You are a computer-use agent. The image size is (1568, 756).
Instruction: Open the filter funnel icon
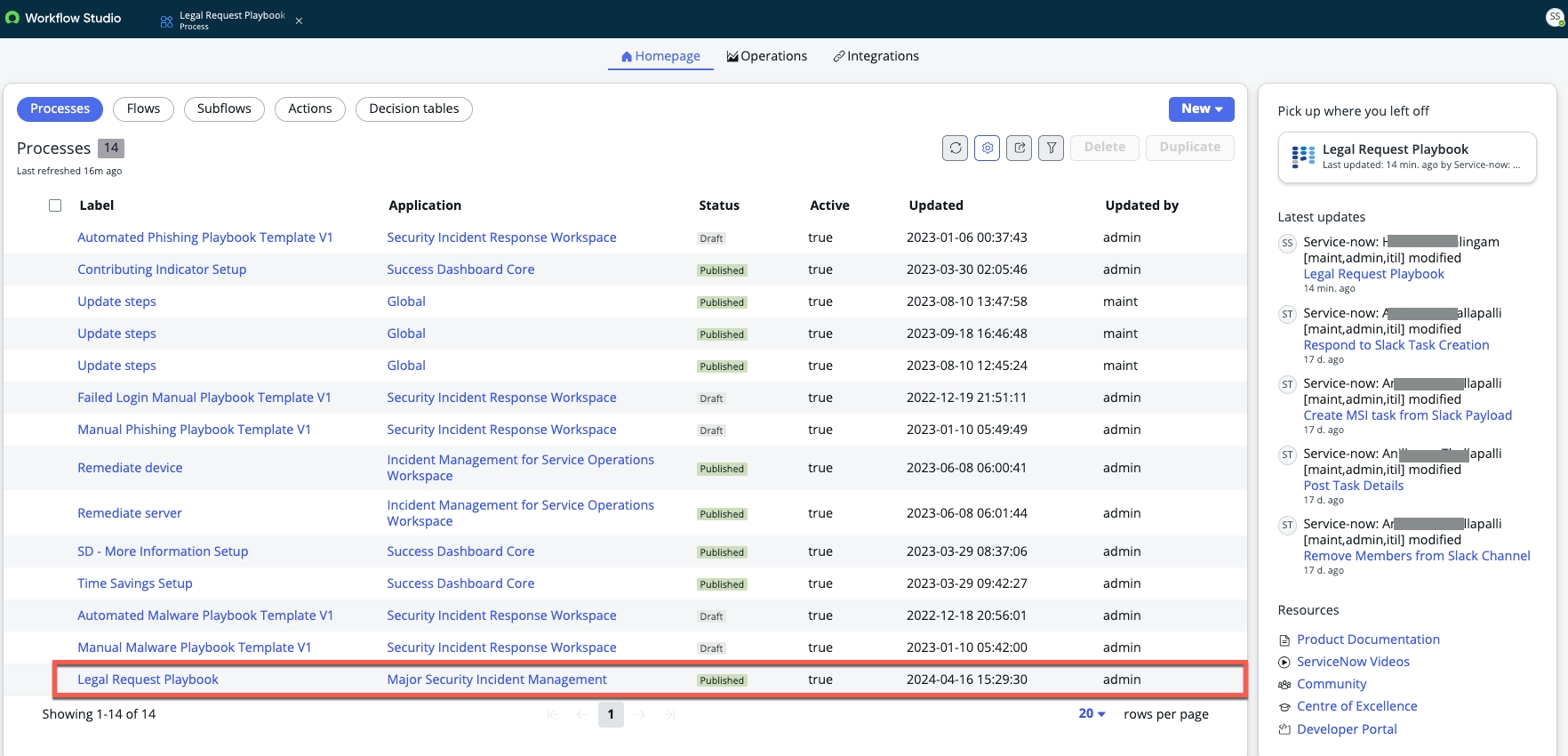pyautogui.click(x=1052, y=148)
